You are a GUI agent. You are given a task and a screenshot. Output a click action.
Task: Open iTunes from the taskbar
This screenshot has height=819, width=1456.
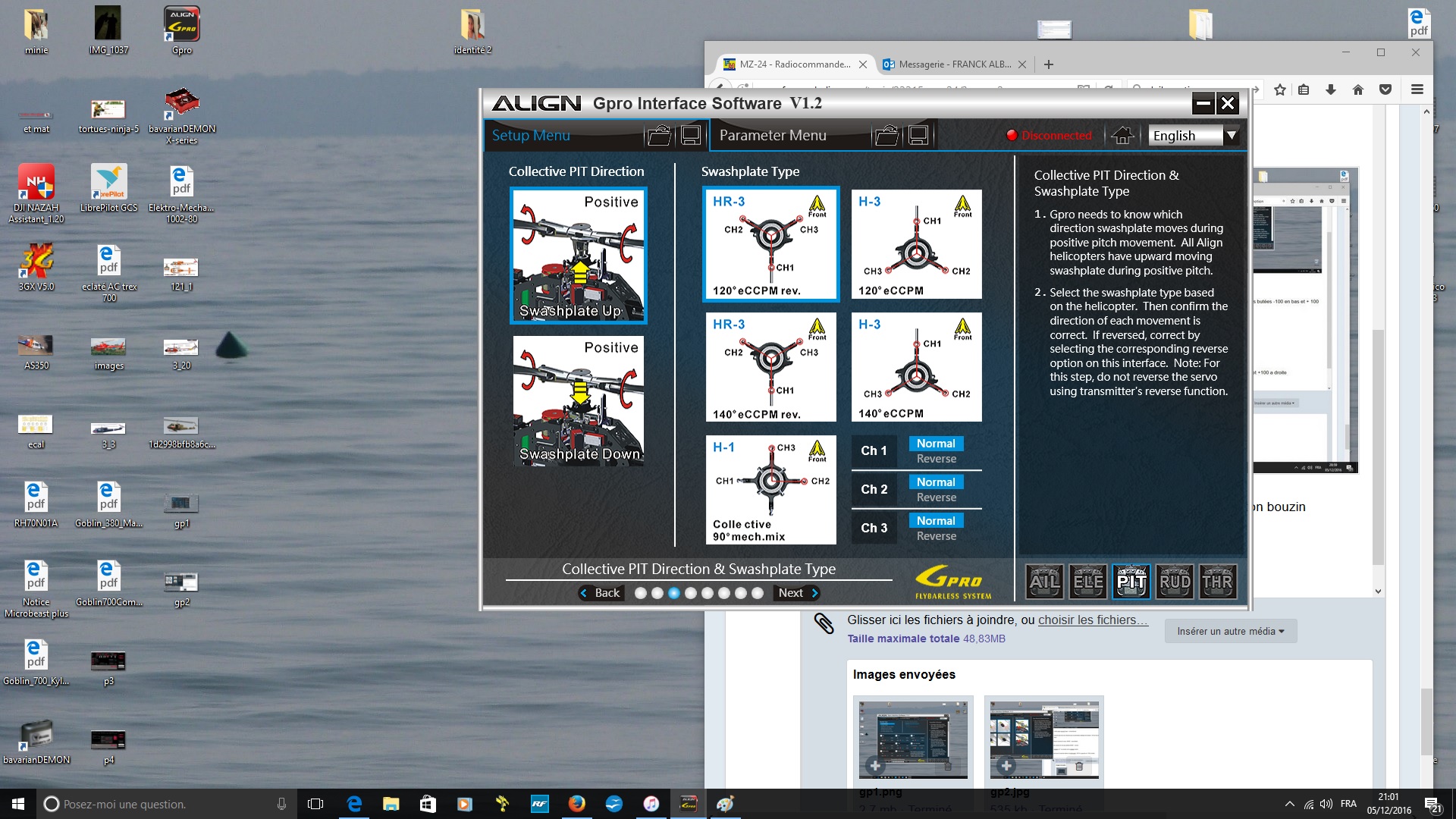pos(651,804)
